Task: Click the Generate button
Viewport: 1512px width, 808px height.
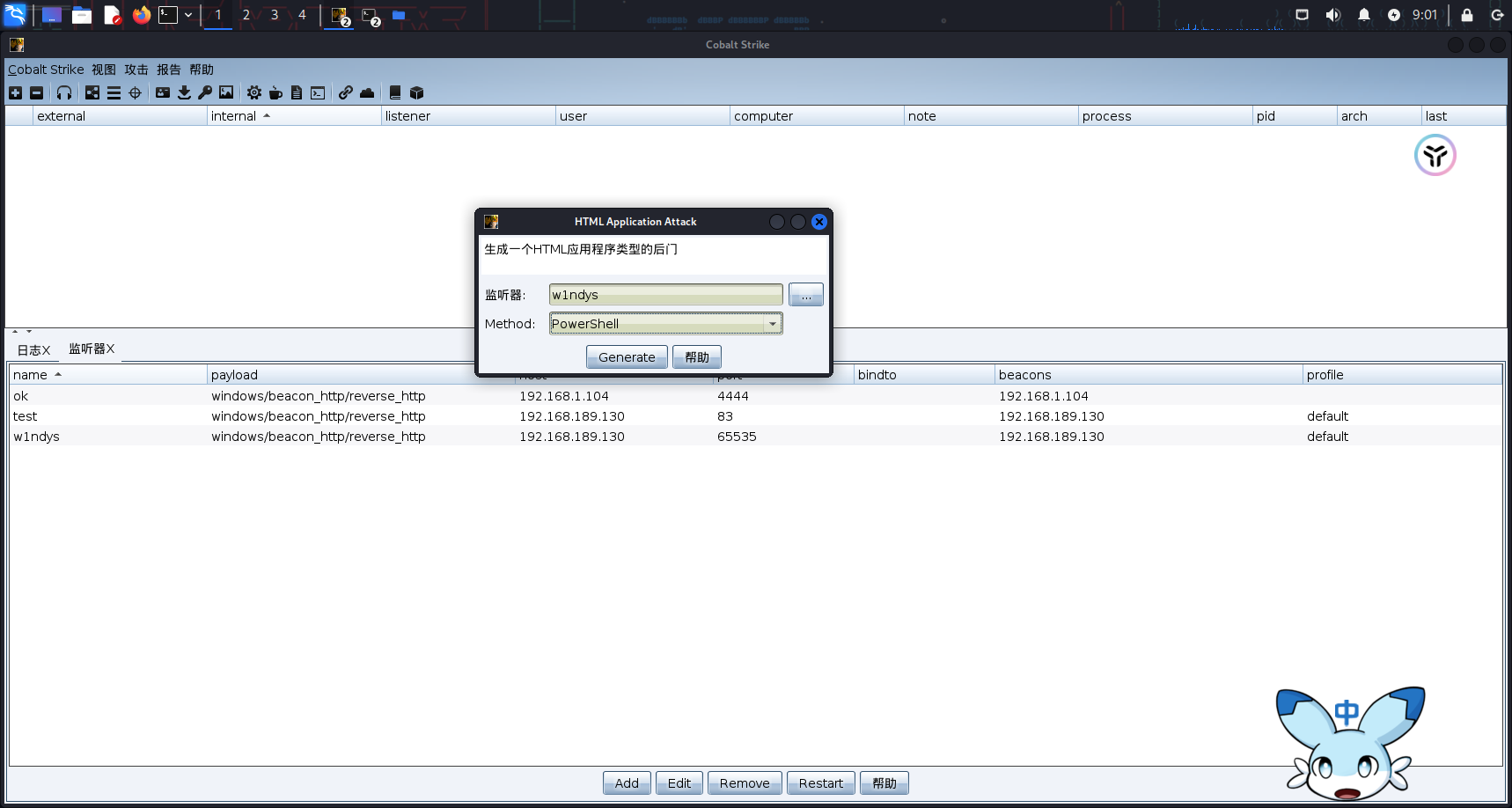Action: click(x=626, y=357)
